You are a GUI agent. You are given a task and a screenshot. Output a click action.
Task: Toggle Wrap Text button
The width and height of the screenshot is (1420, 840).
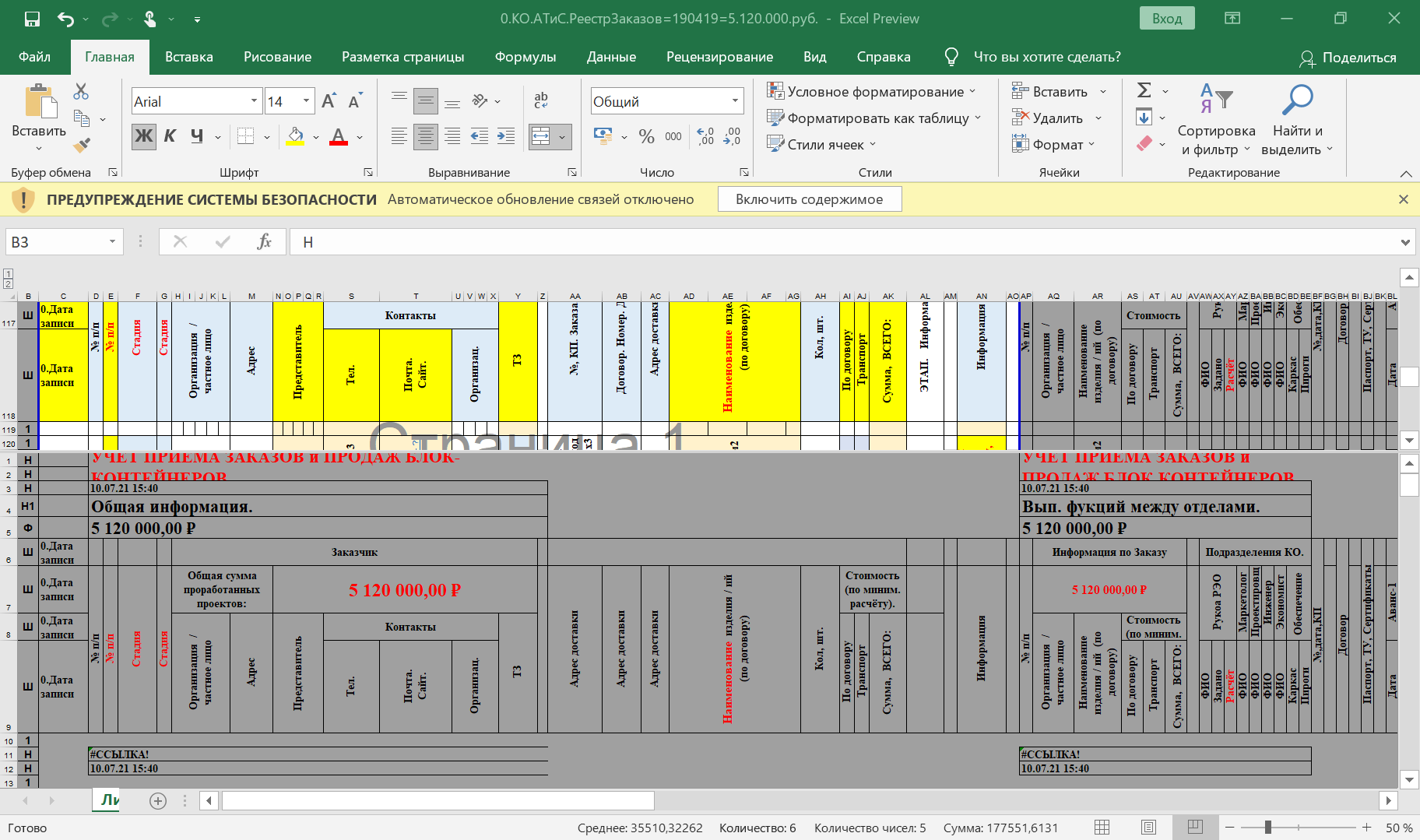(x=541, y=100)
